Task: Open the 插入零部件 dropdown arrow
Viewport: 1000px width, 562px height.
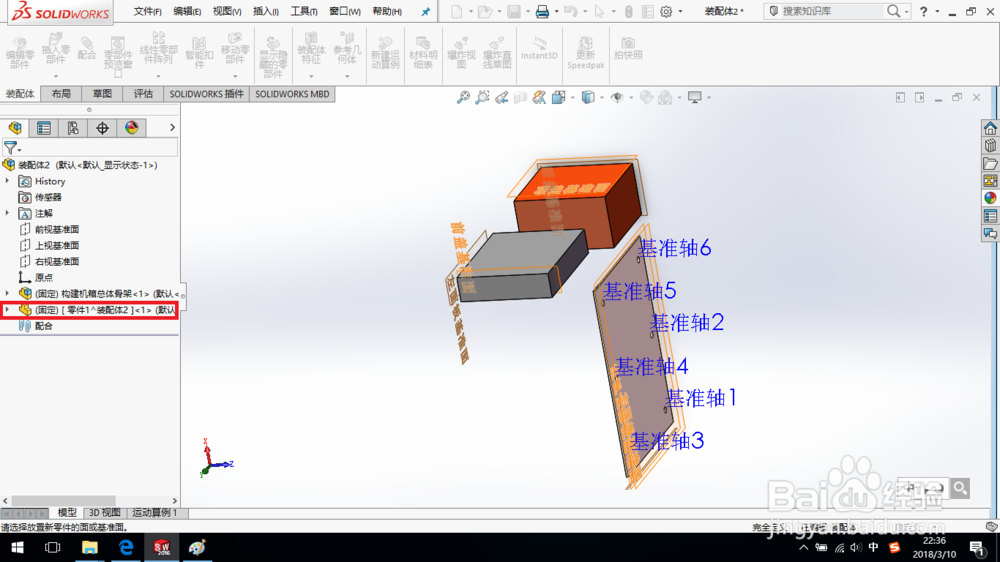Action: [55, 76]
